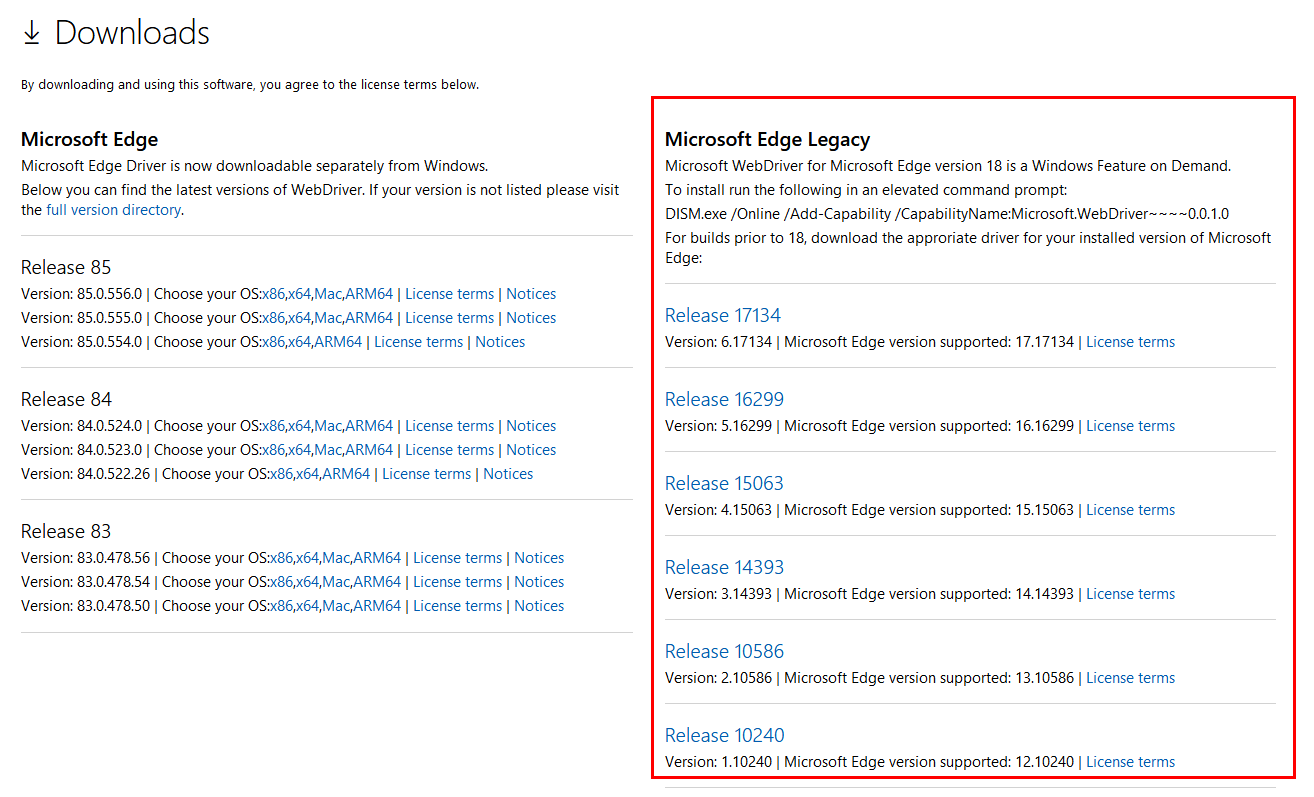Open Notices for version 84.0.522.26
Screen dimensions: 1314x797
point(508,474)
